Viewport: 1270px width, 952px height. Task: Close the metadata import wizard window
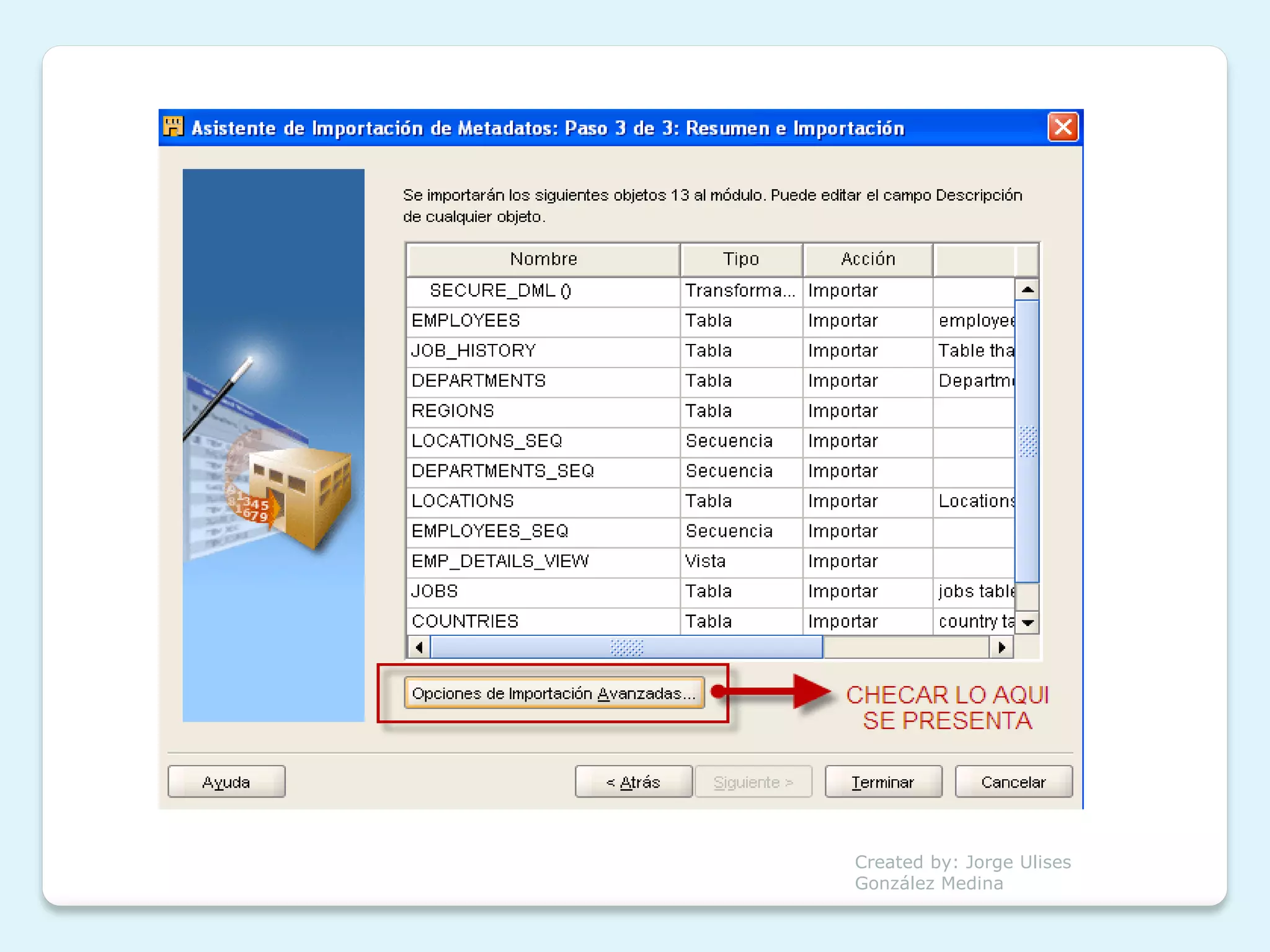(x=1063, y=127)
